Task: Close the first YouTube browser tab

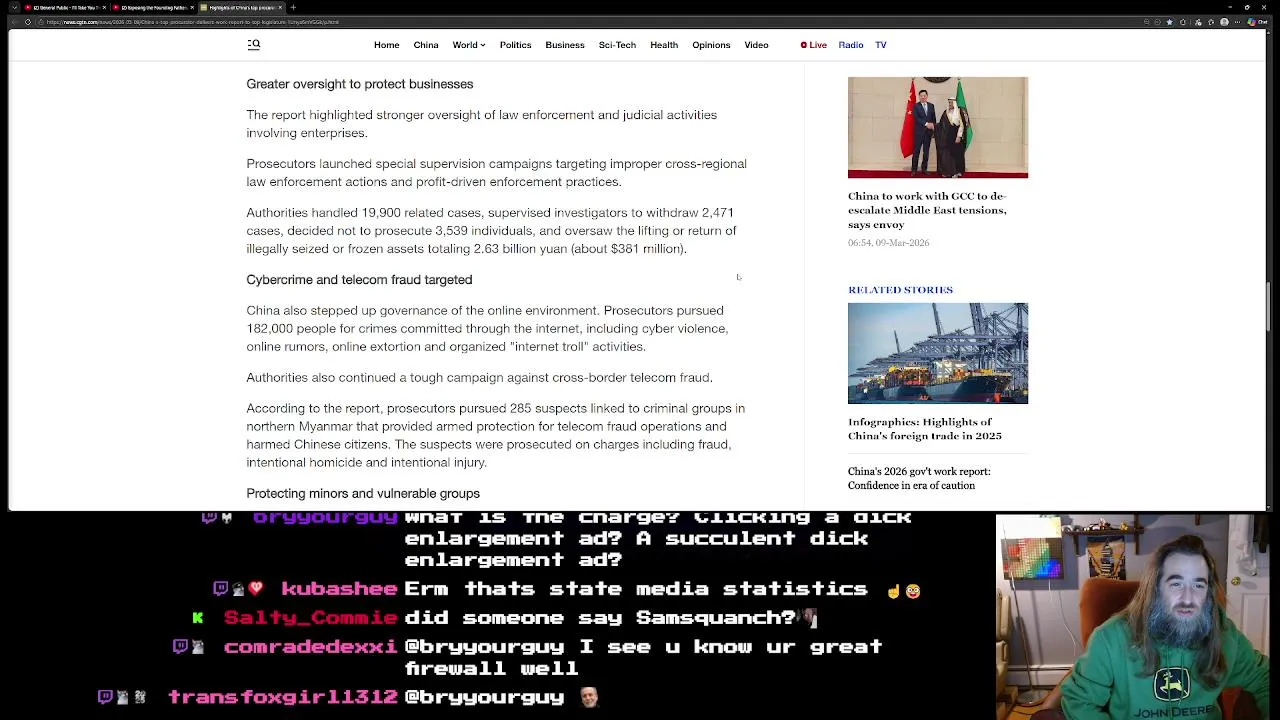Action: pyautogui.click(x=104, y=7)
